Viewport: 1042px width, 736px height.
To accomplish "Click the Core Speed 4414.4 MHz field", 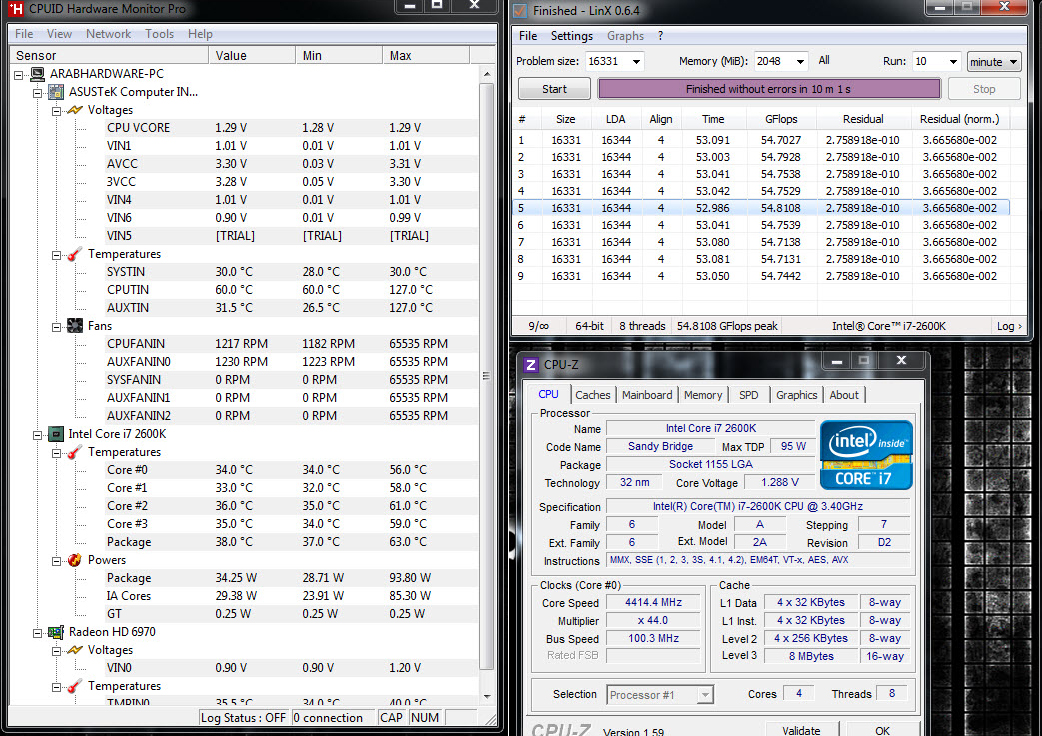I will tap(653, 602).
